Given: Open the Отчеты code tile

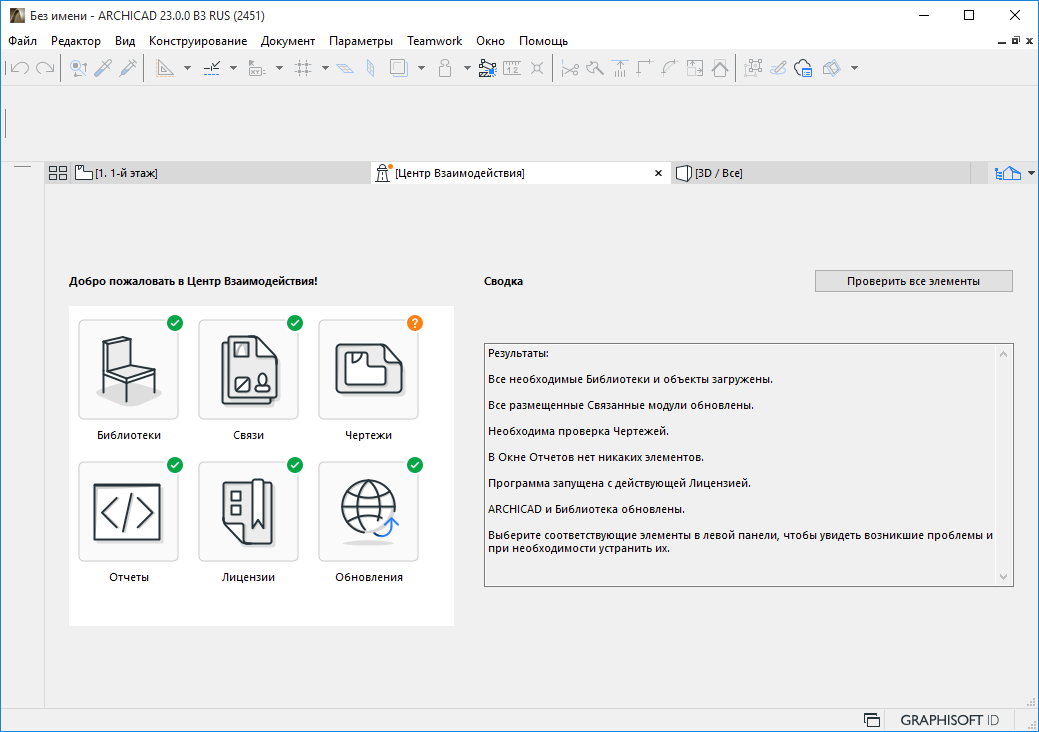Looking at the screenshot, I should pos(129,511).
